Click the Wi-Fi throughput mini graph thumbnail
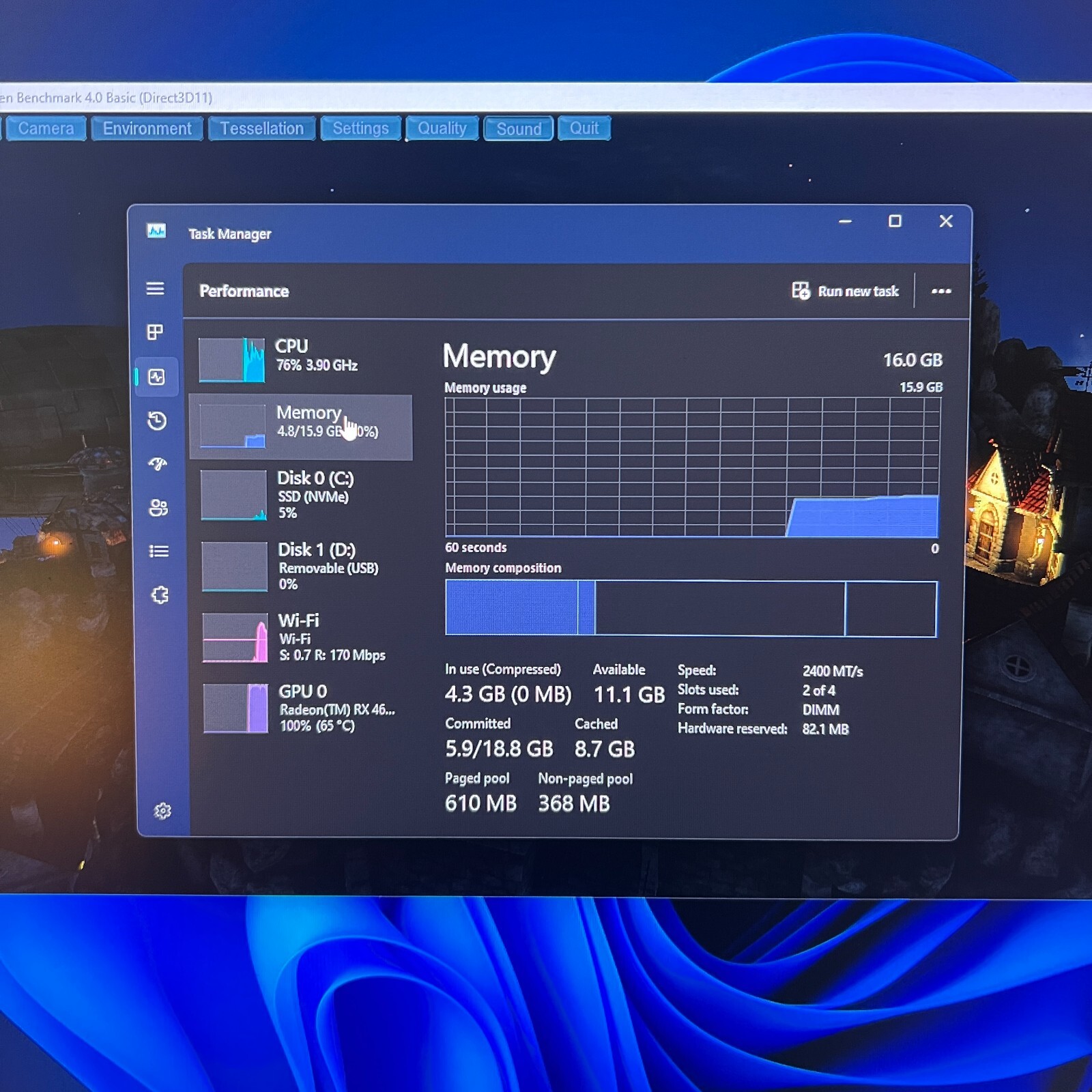This screenshot has height=1092, width=1092. coord(235,638)
